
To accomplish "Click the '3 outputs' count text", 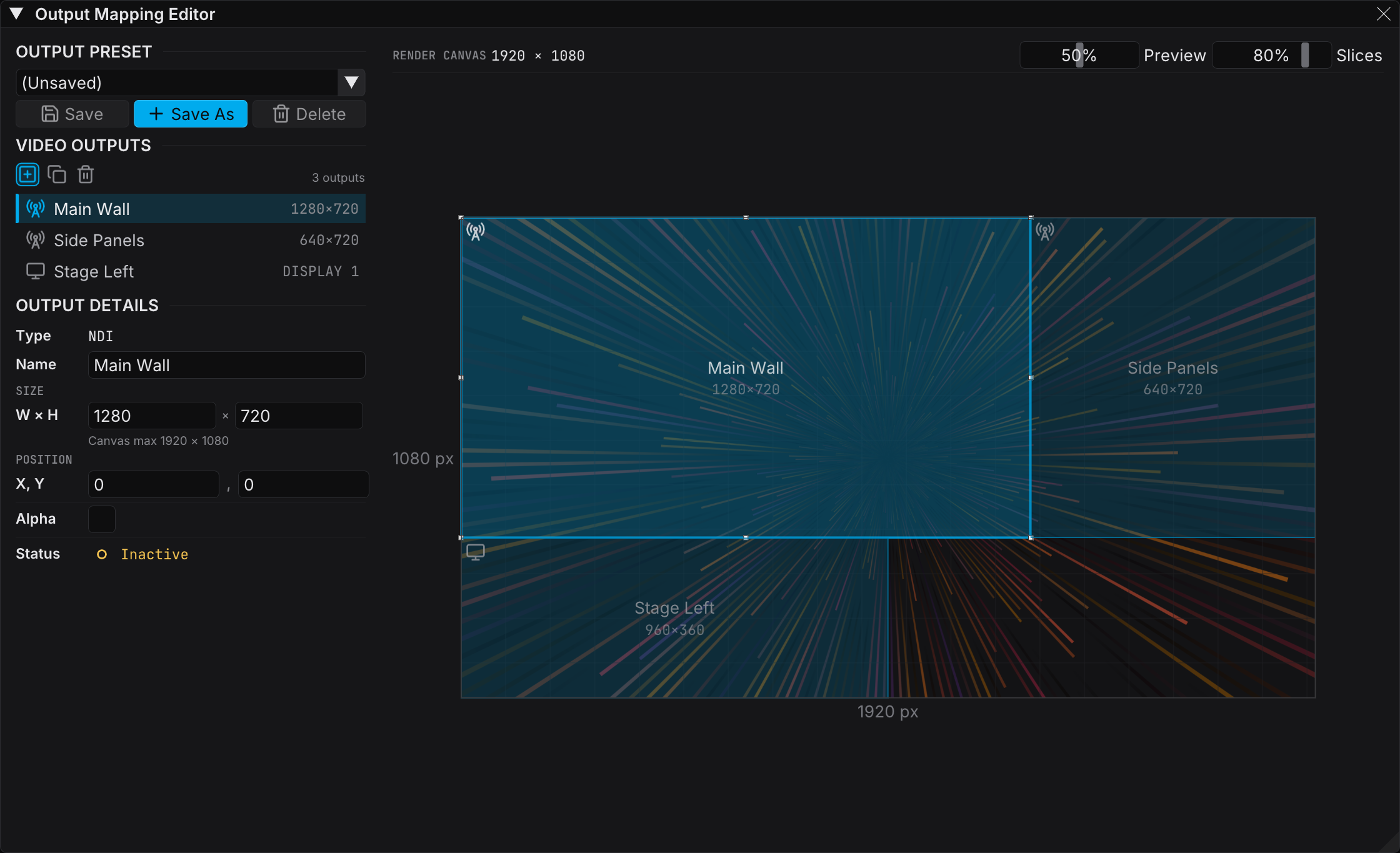I will (338, 177).
